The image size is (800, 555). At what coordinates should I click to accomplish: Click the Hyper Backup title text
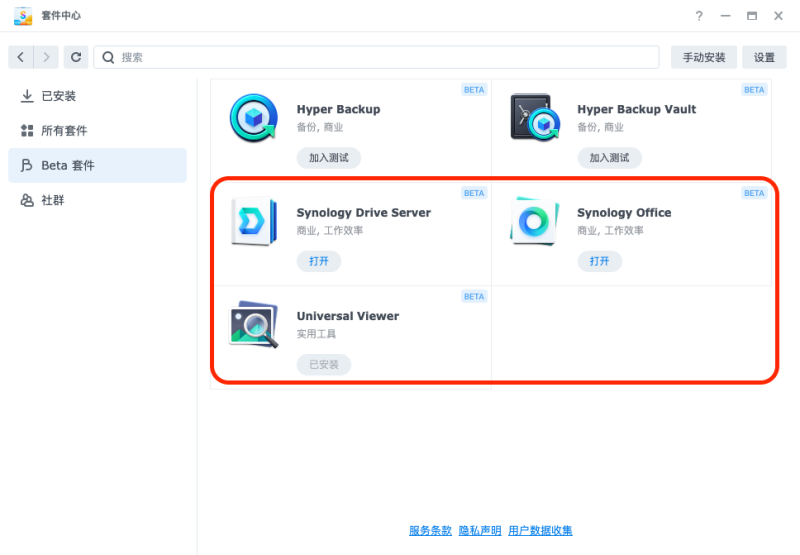pos(338,109)
